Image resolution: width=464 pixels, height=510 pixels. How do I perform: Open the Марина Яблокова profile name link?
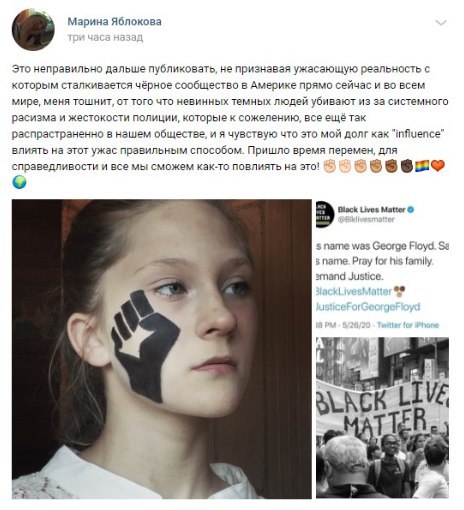(x=114, y=21)
